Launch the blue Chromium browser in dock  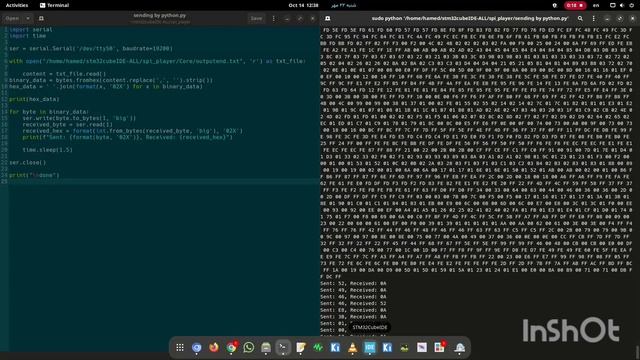point(197,347)
